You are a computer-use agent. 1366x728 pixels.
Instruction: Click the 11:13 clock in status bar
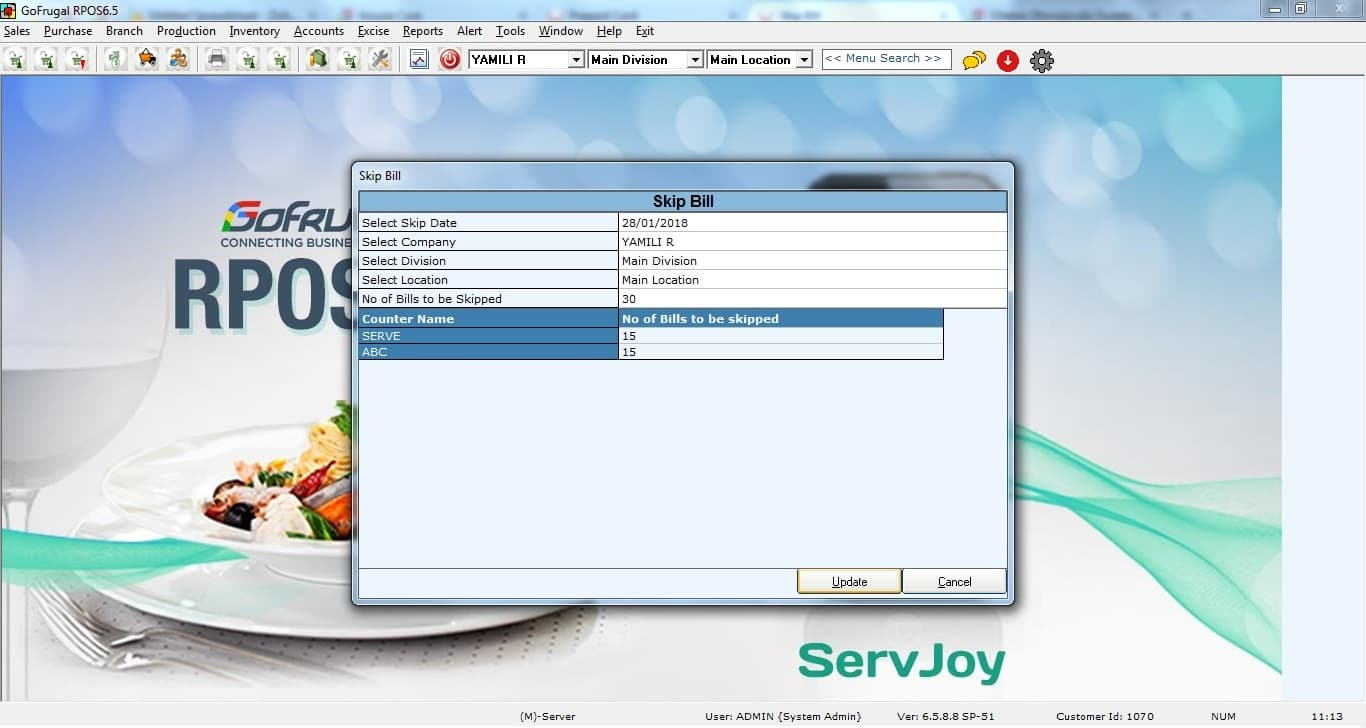1327,716
